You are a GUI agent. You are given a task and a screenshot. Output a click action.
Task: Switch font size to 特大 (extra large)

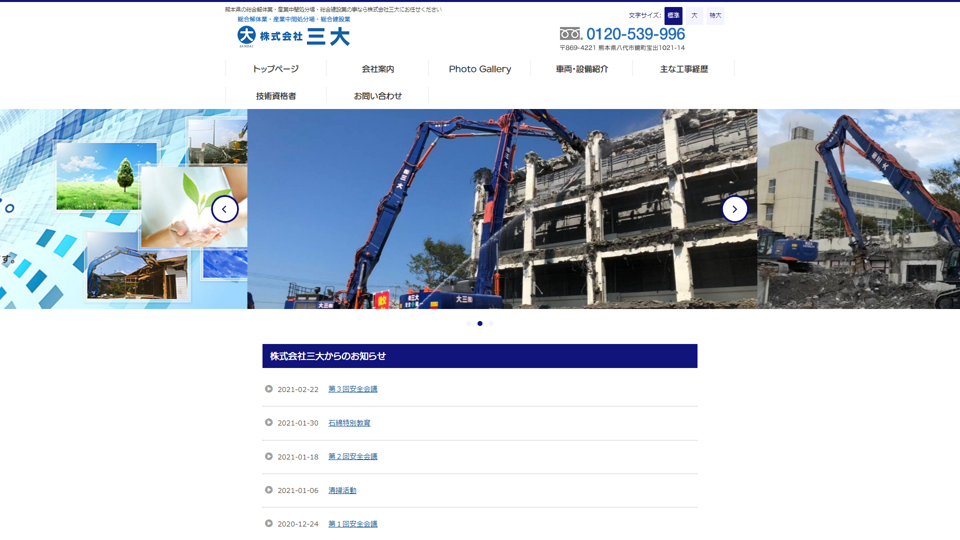tap(715, 16)
